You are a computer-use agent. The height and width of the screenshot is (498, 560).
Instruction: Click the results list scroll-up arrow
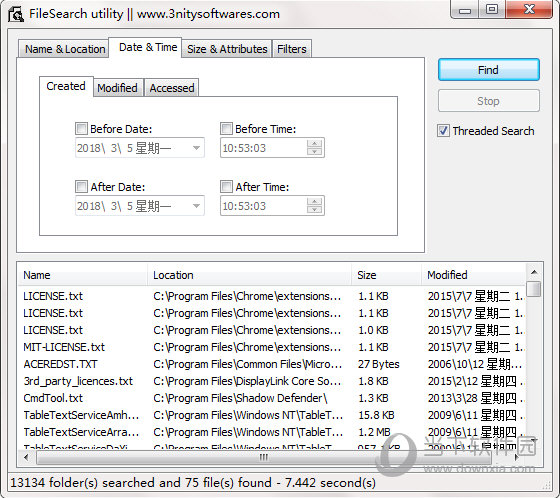(534, 272)
